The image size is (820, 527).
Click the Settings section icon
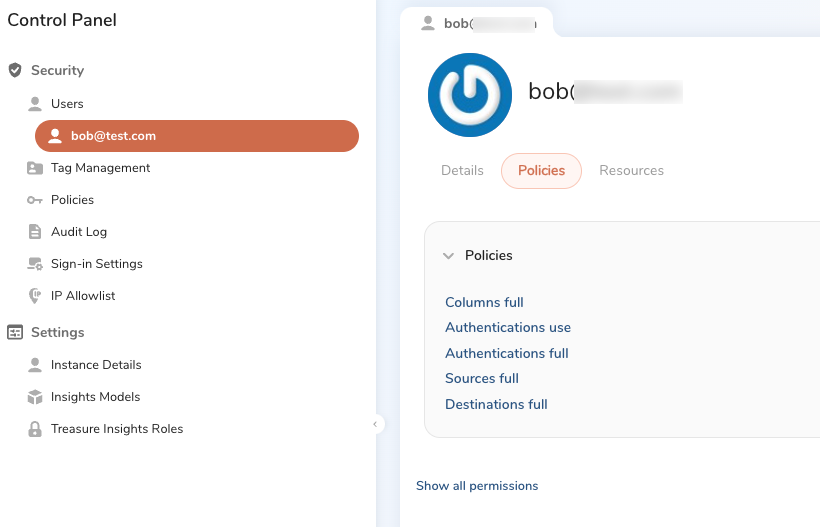[15, 332]
